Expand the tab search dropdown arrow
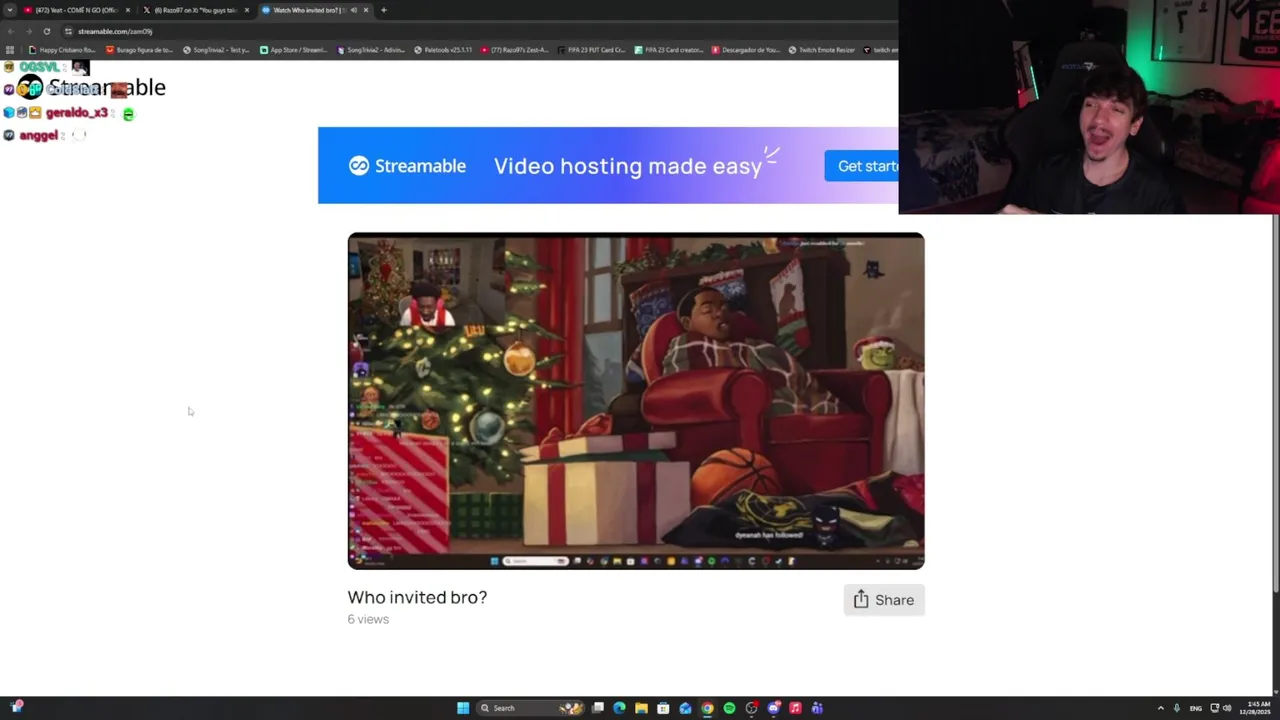This screenshot has width=1280, height=720. pos(10,10)
